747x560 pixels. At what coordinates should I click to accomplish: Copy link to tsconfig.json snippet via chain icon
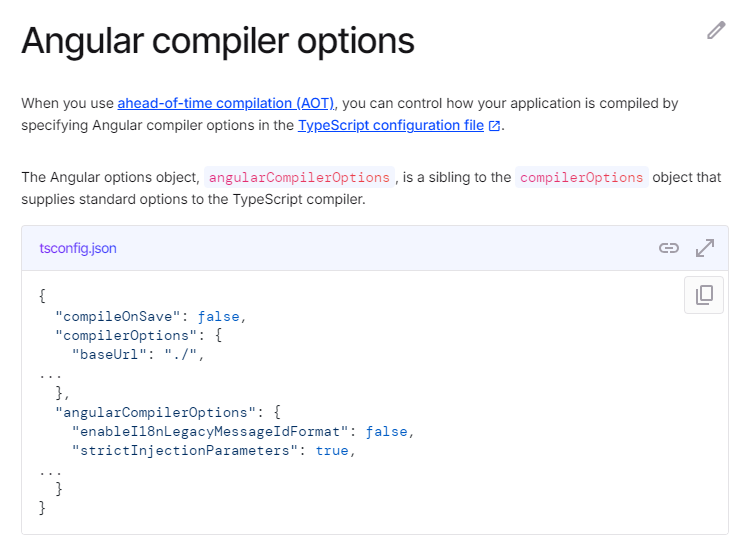(668, 248)
